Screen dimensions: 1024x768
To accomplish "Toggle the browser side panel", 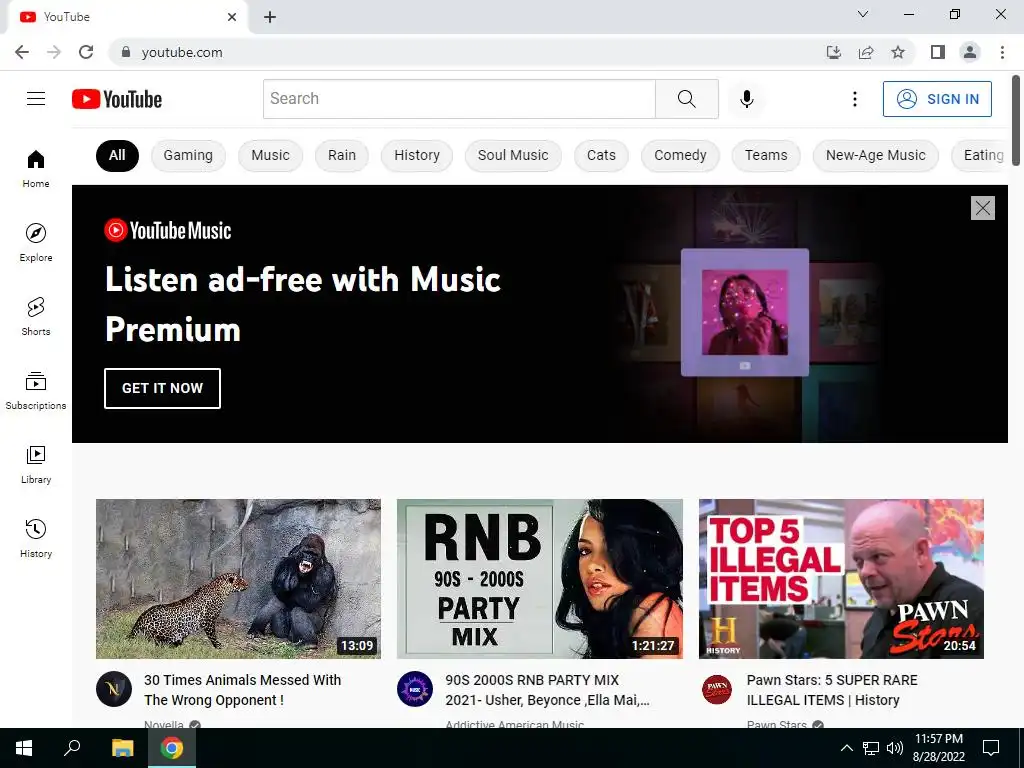I will (938, 52).
